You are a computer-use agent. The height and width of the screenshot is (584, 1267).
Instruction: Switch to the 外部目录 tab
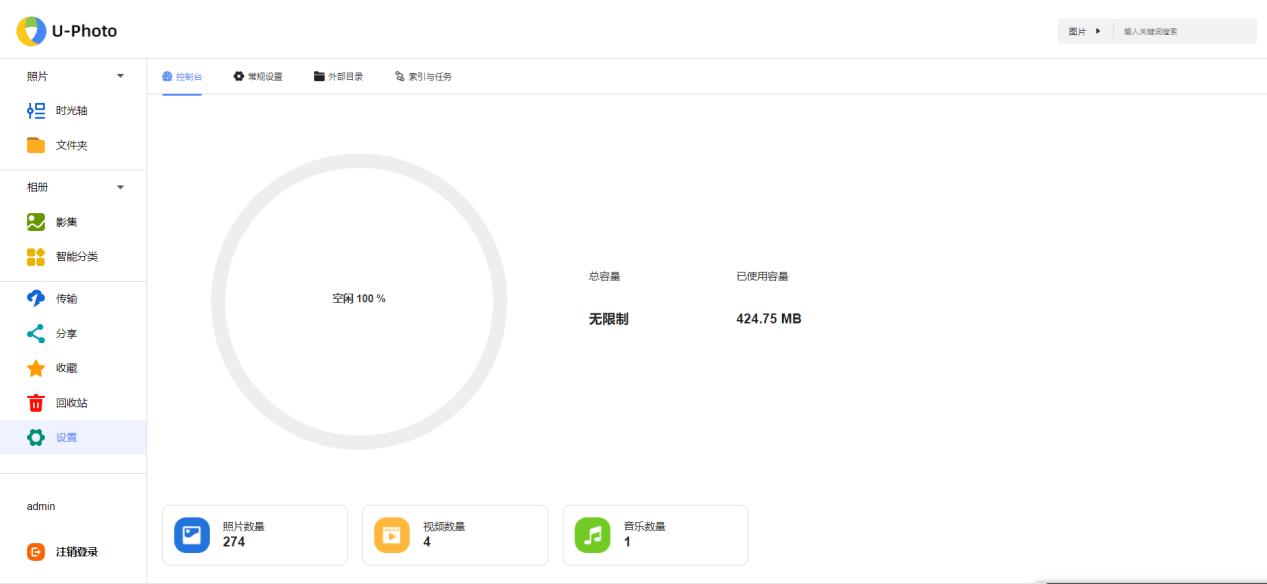click(338, 77)
